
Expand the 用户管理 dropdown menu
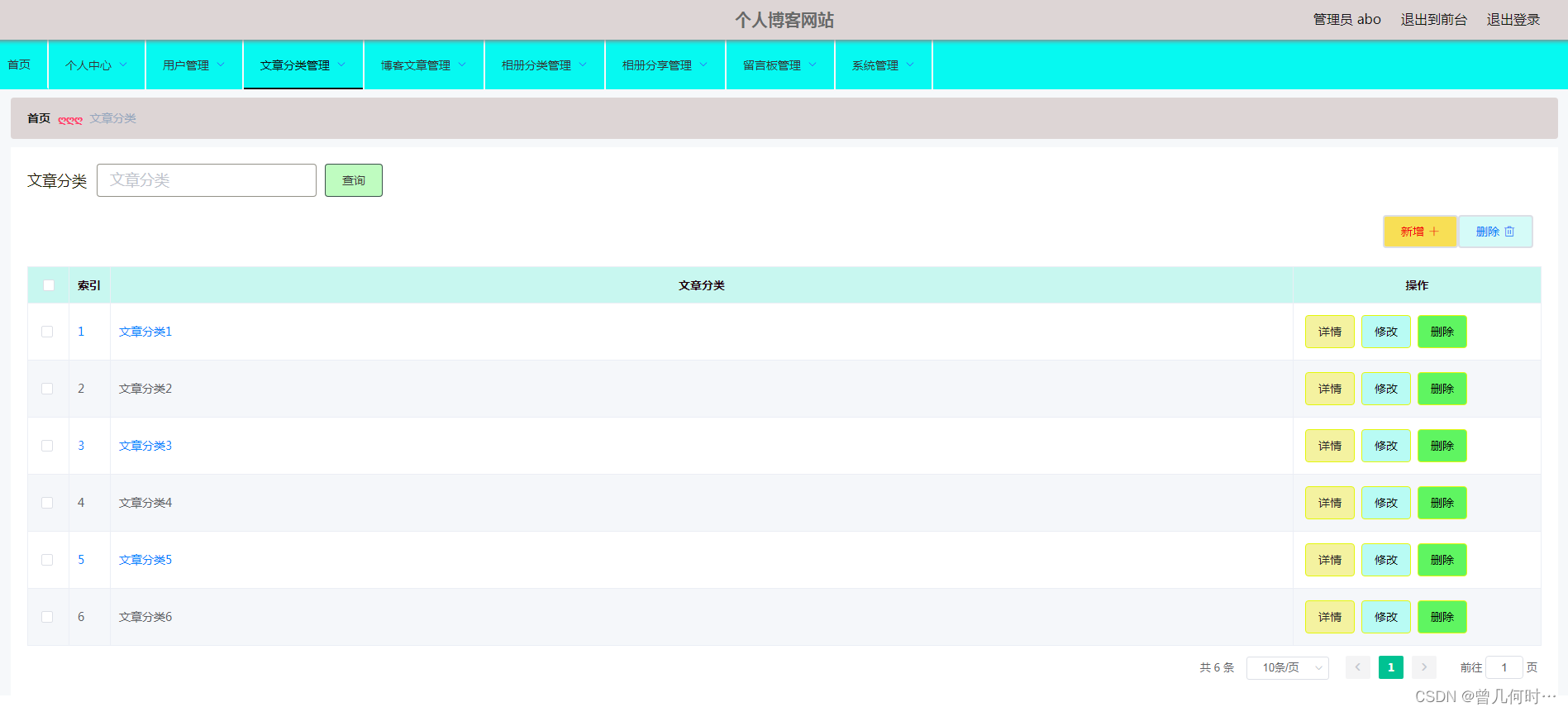pos(194,65)
